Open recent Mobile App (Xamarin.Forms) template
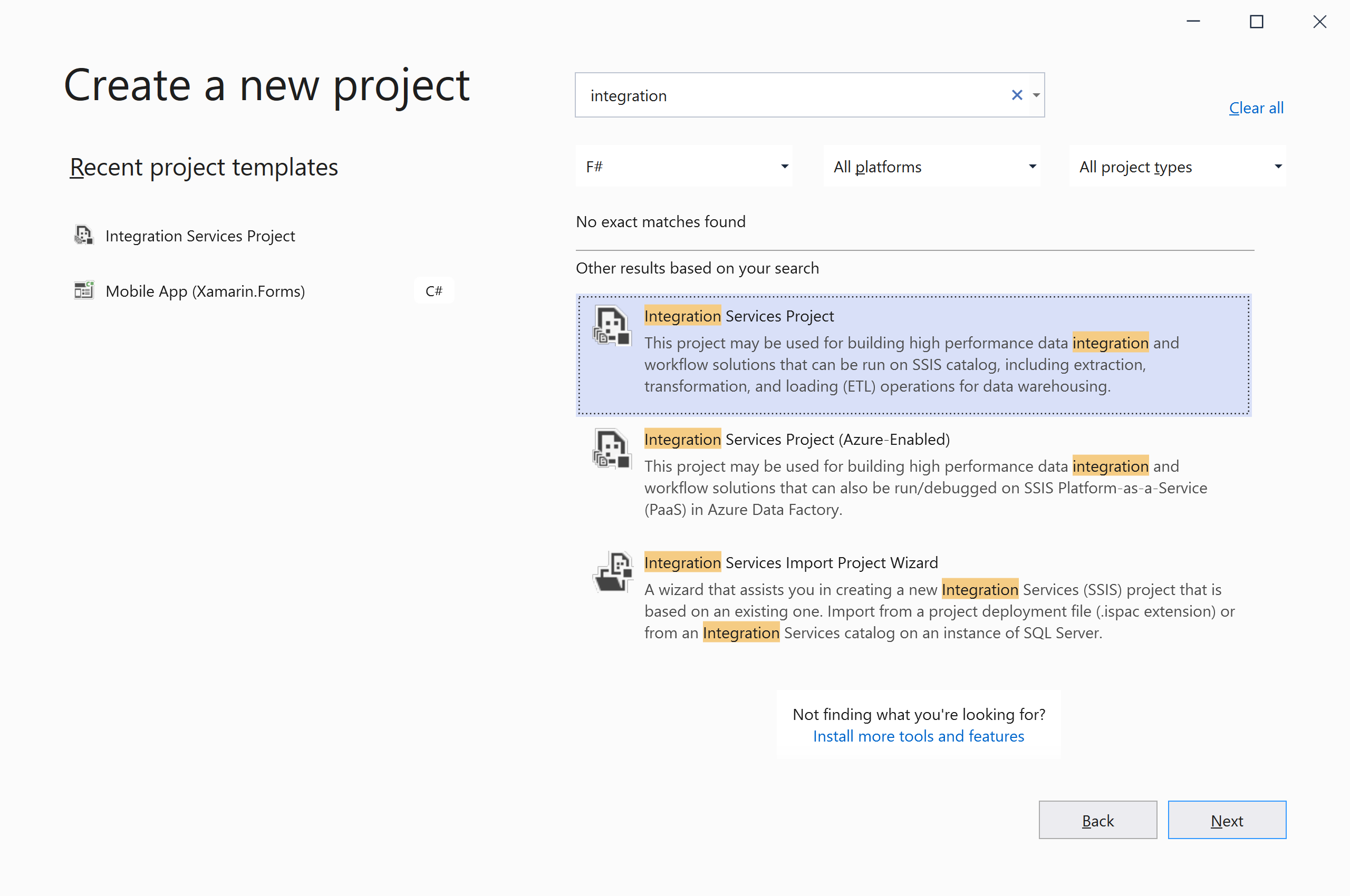The image size is (1350, 896). click(205, 291)
